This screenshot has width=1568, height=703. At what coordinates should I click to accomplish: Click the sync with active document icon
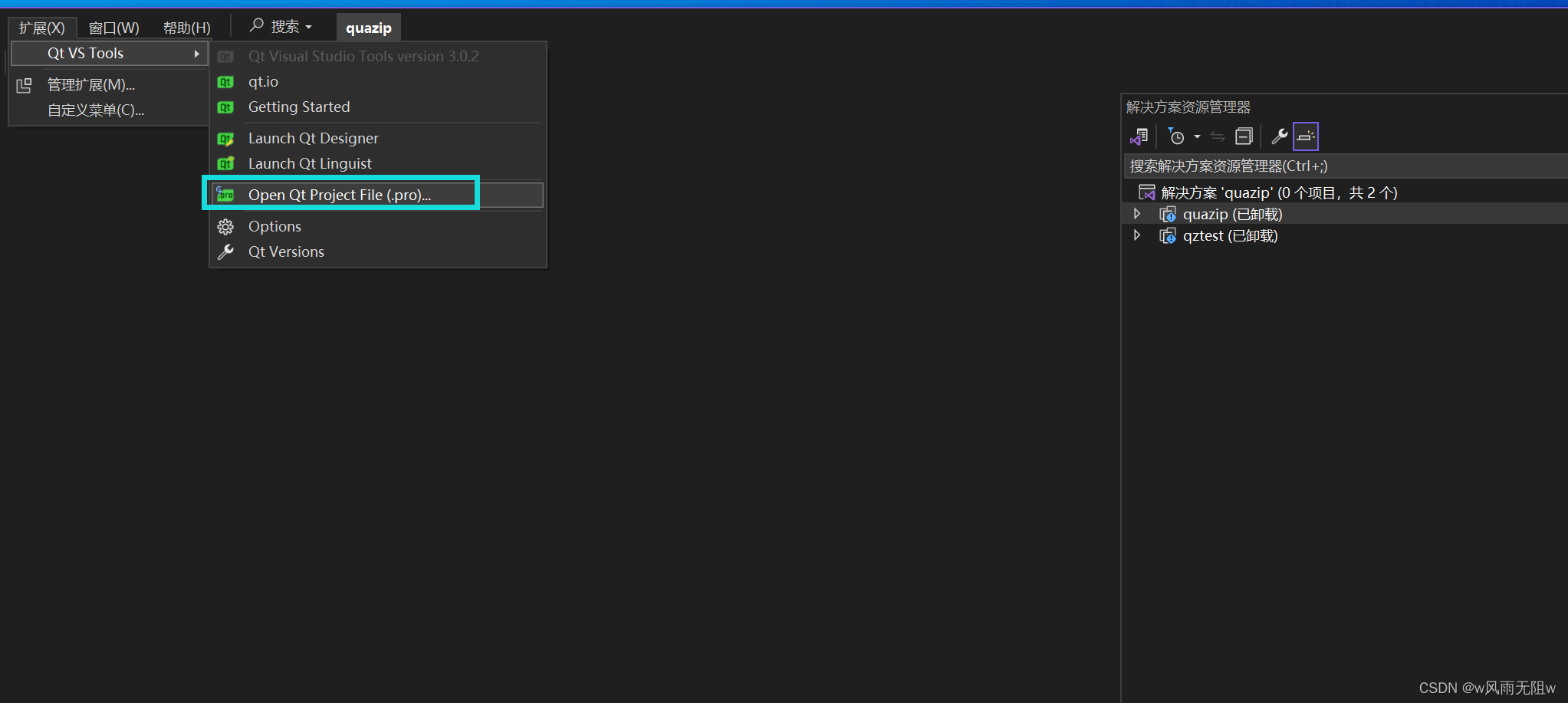click(1218, 136)
